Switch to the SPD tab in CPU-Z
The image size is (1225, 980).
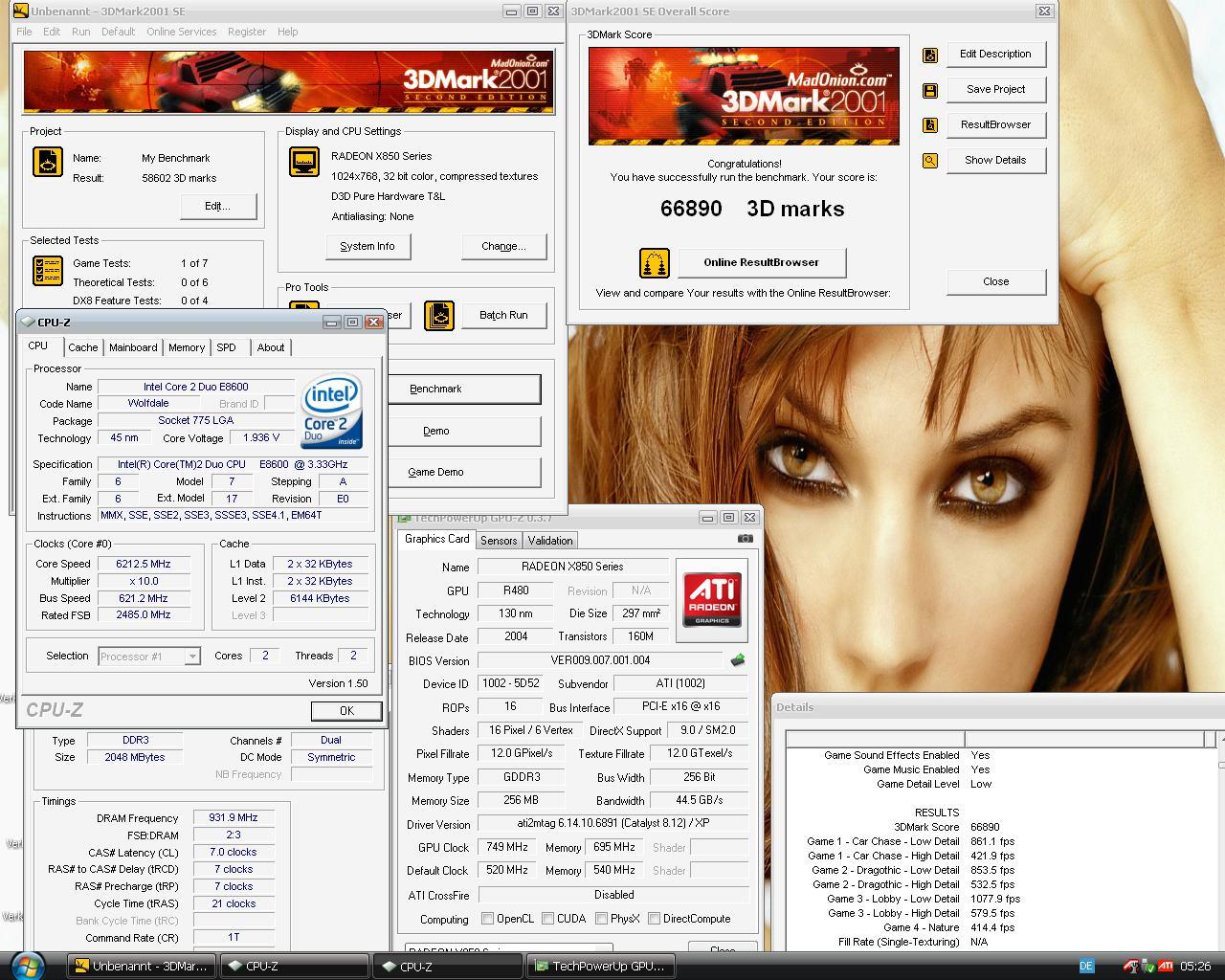[227, 347]
